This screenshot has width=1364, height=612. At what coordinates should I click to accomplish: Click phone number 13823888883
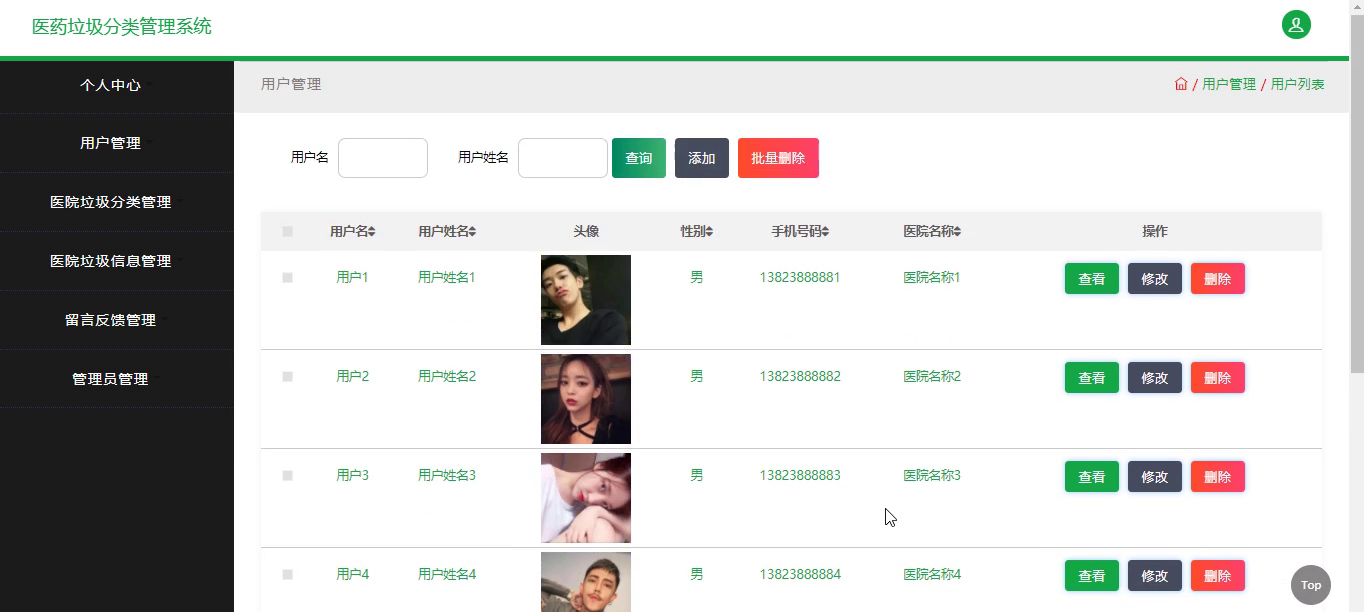tap(800, 475)
